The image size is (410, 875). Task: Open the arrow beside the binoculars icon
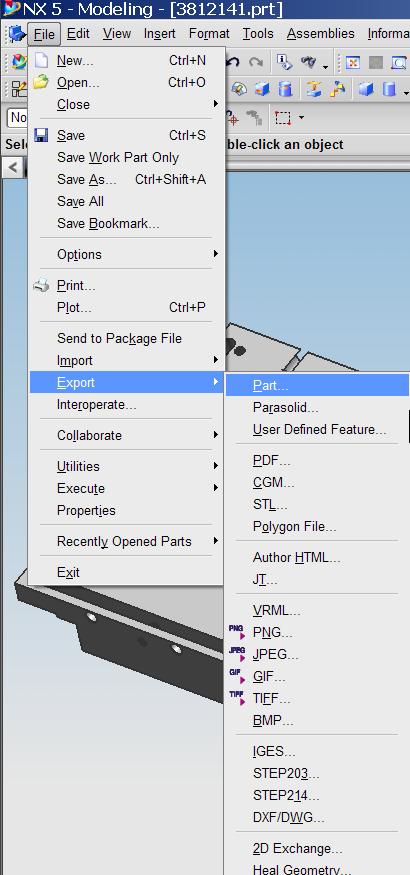(x=325, y=67)
